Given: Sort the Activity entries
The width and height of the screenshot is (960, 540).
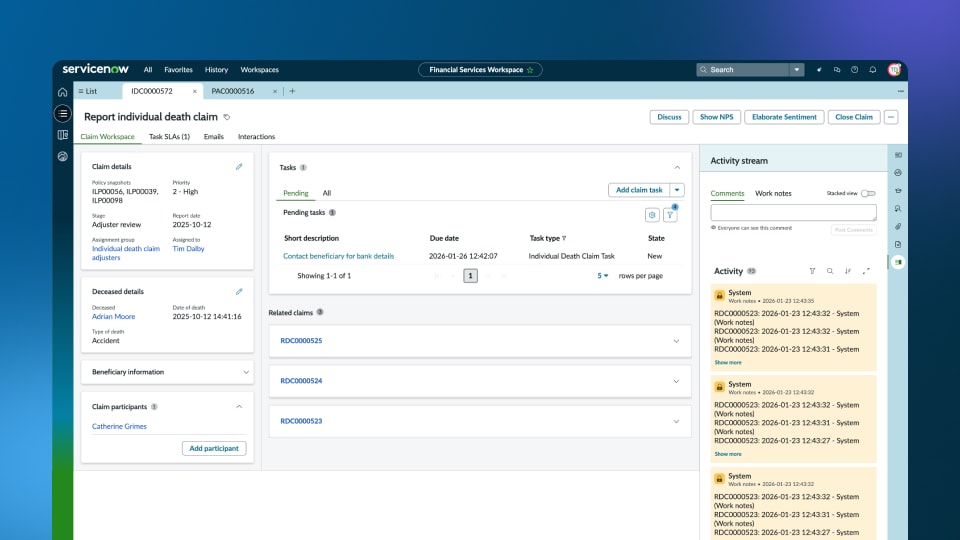Looking at the screenshot, I should [x=848, y=271].
